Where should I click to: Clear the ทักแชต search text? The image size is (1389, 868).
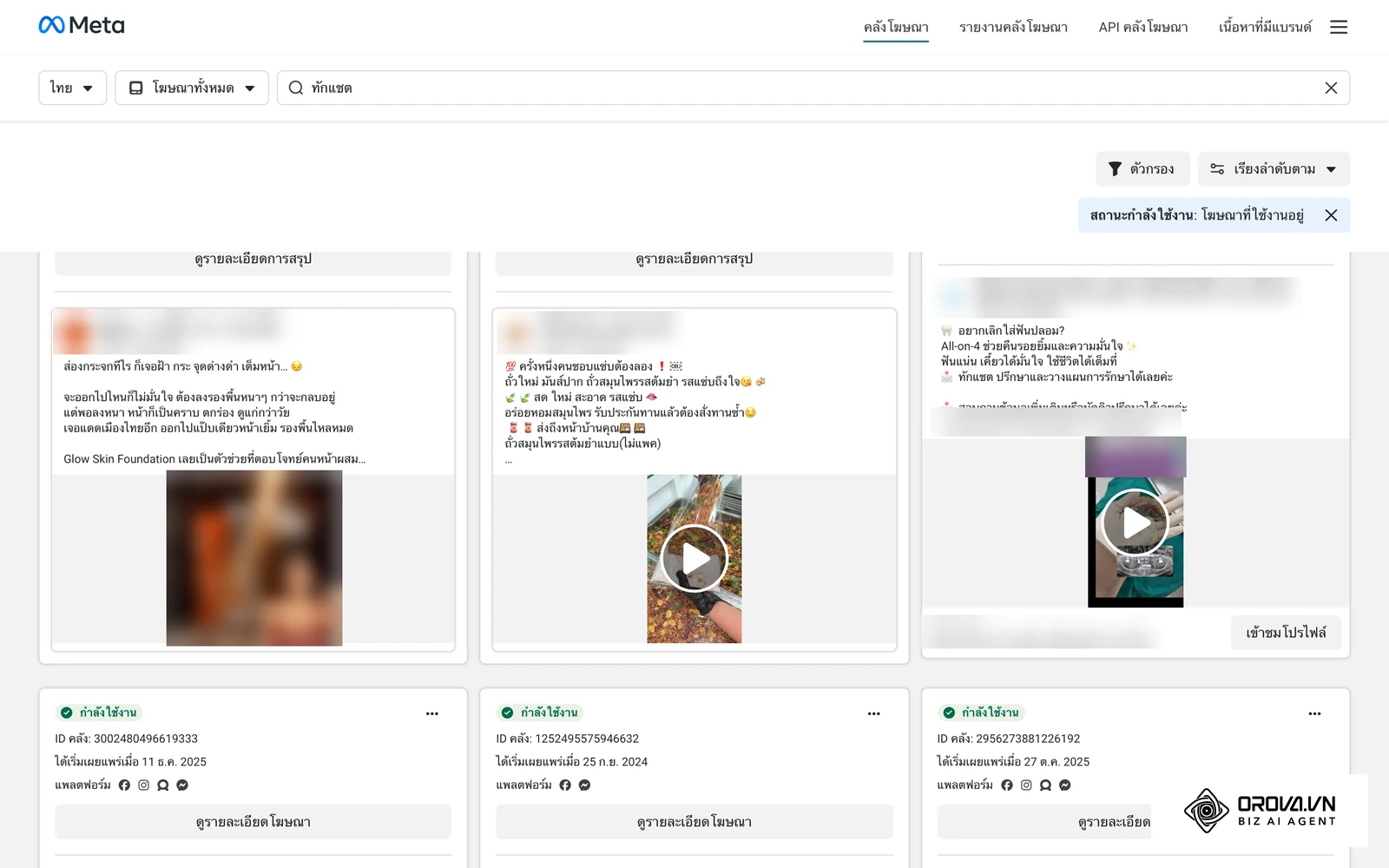click(x=1331, y=88)
